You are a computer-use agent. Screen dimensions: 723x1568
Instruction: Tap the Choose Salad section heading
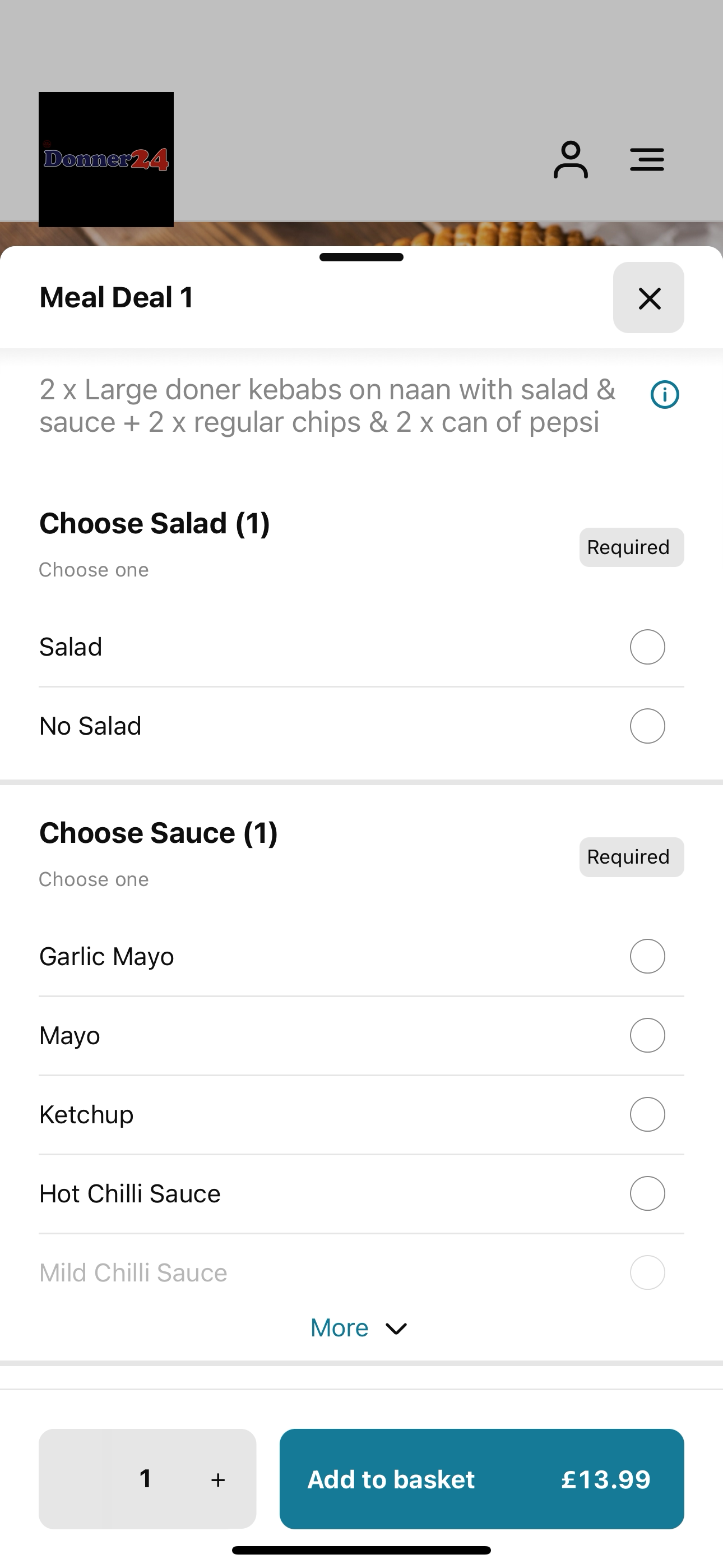(x=155, y=523)
